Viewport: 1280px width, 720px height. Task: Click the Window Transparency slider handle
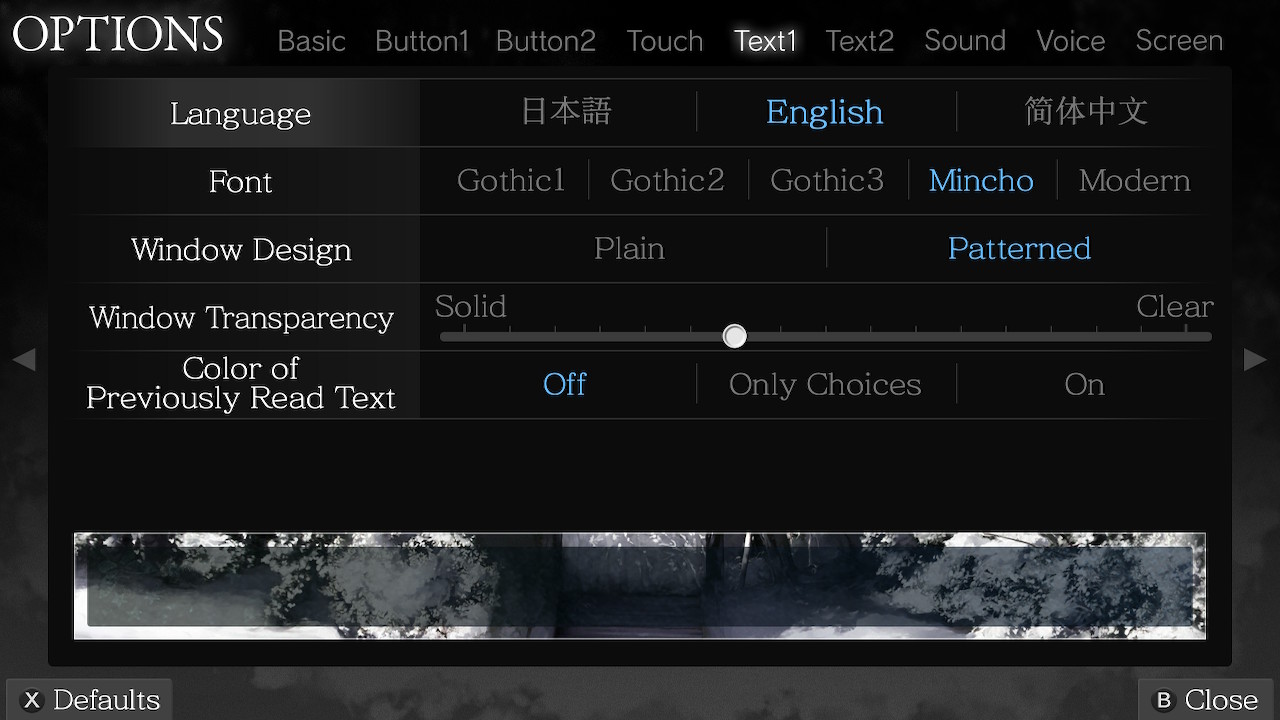[735, 336]
